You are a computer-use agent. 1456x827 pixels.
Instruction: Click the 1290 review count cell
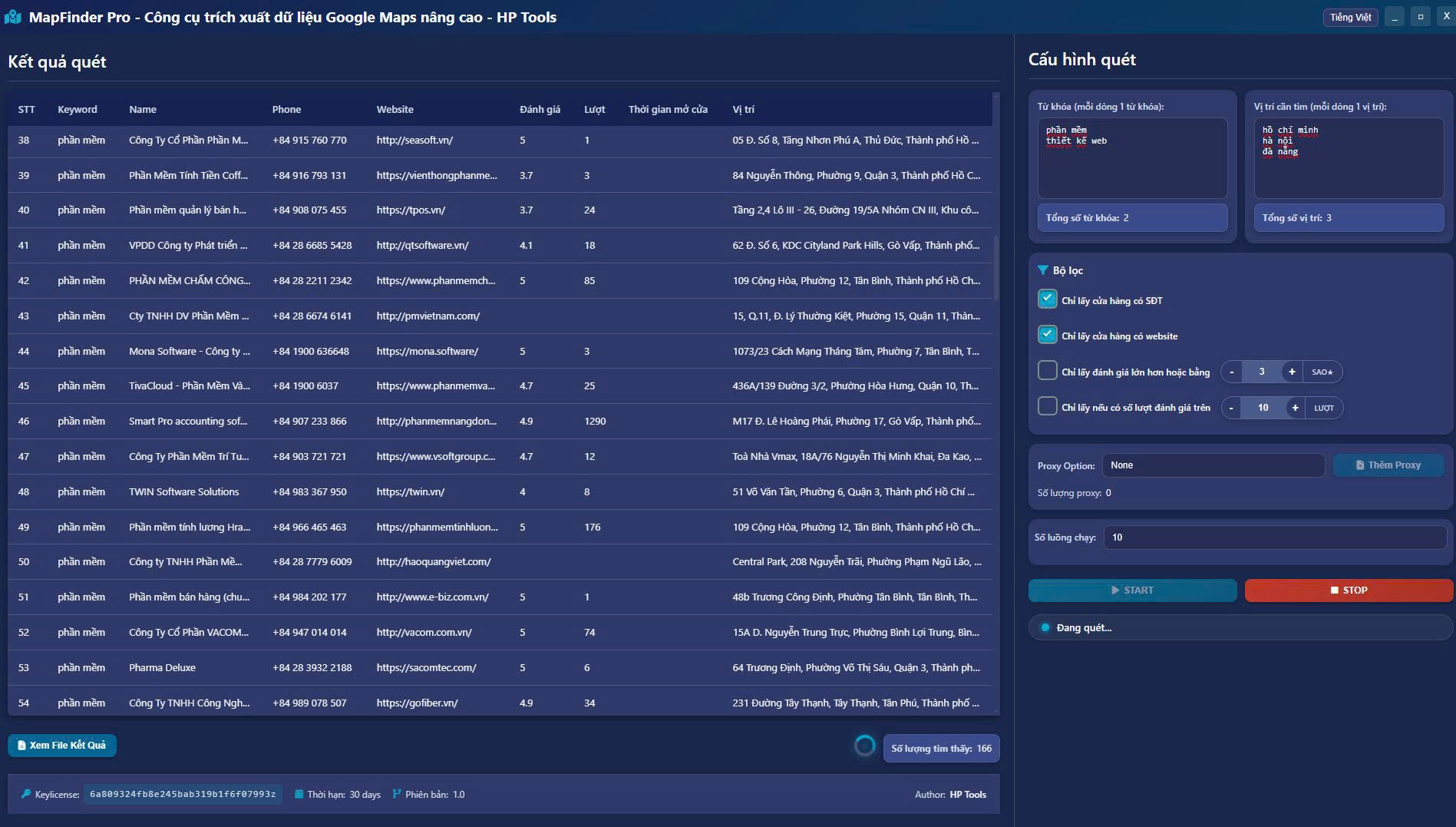[x=595, y=421]
